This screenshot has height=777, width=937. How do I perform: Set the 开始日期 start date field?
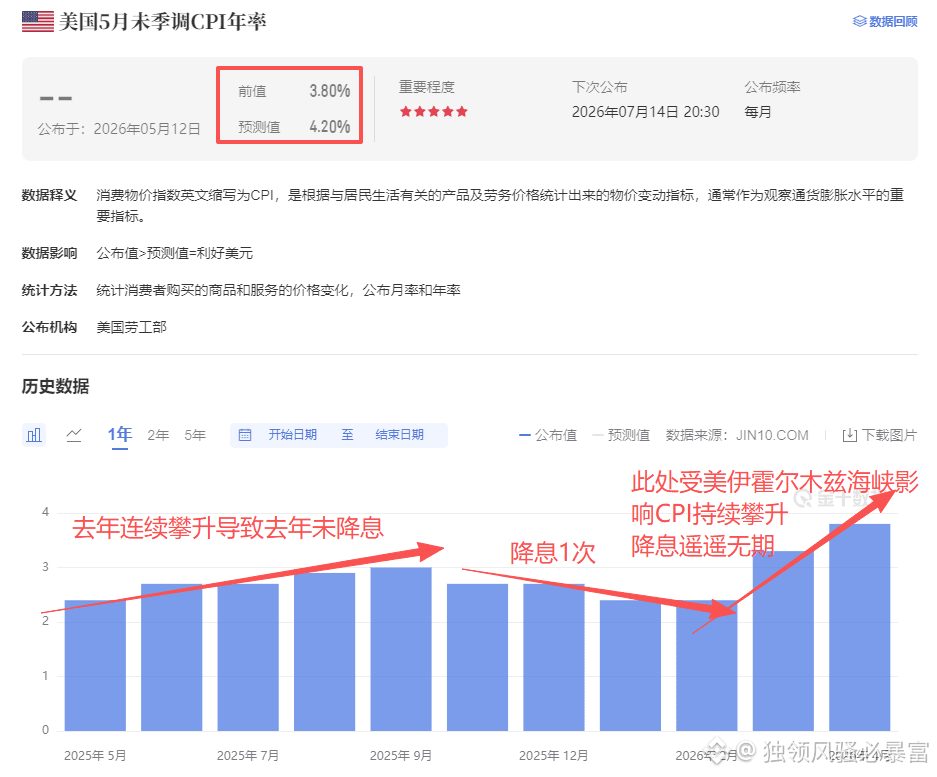click(292, 435)
